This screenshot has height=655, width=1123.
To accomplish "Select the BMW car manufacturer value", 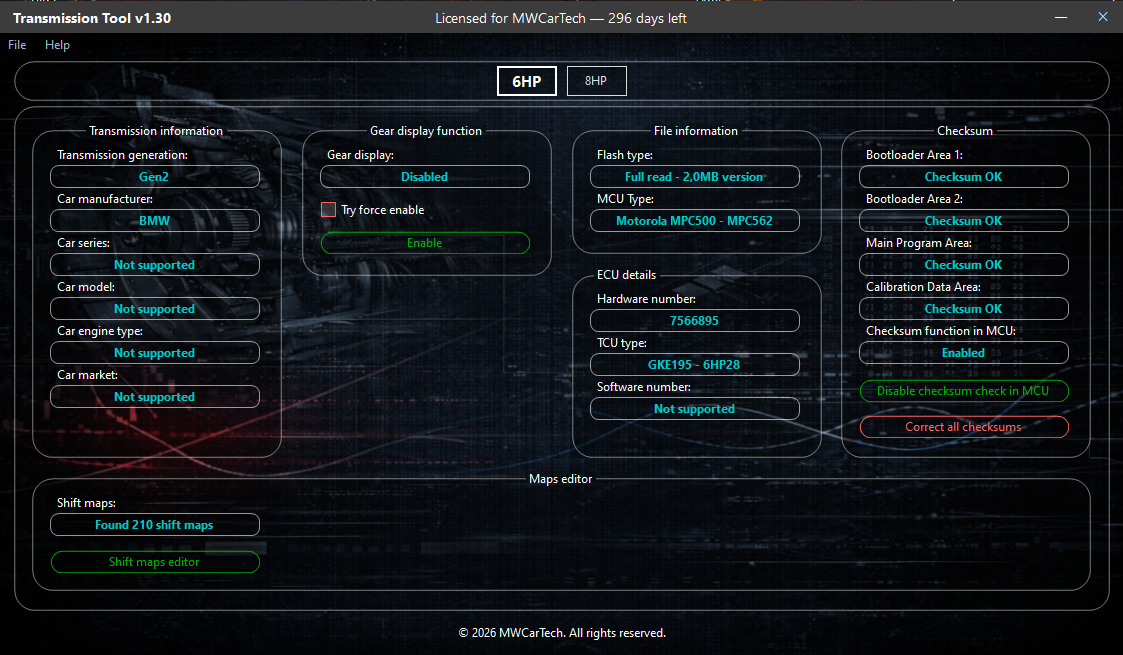I will [155, 220].
